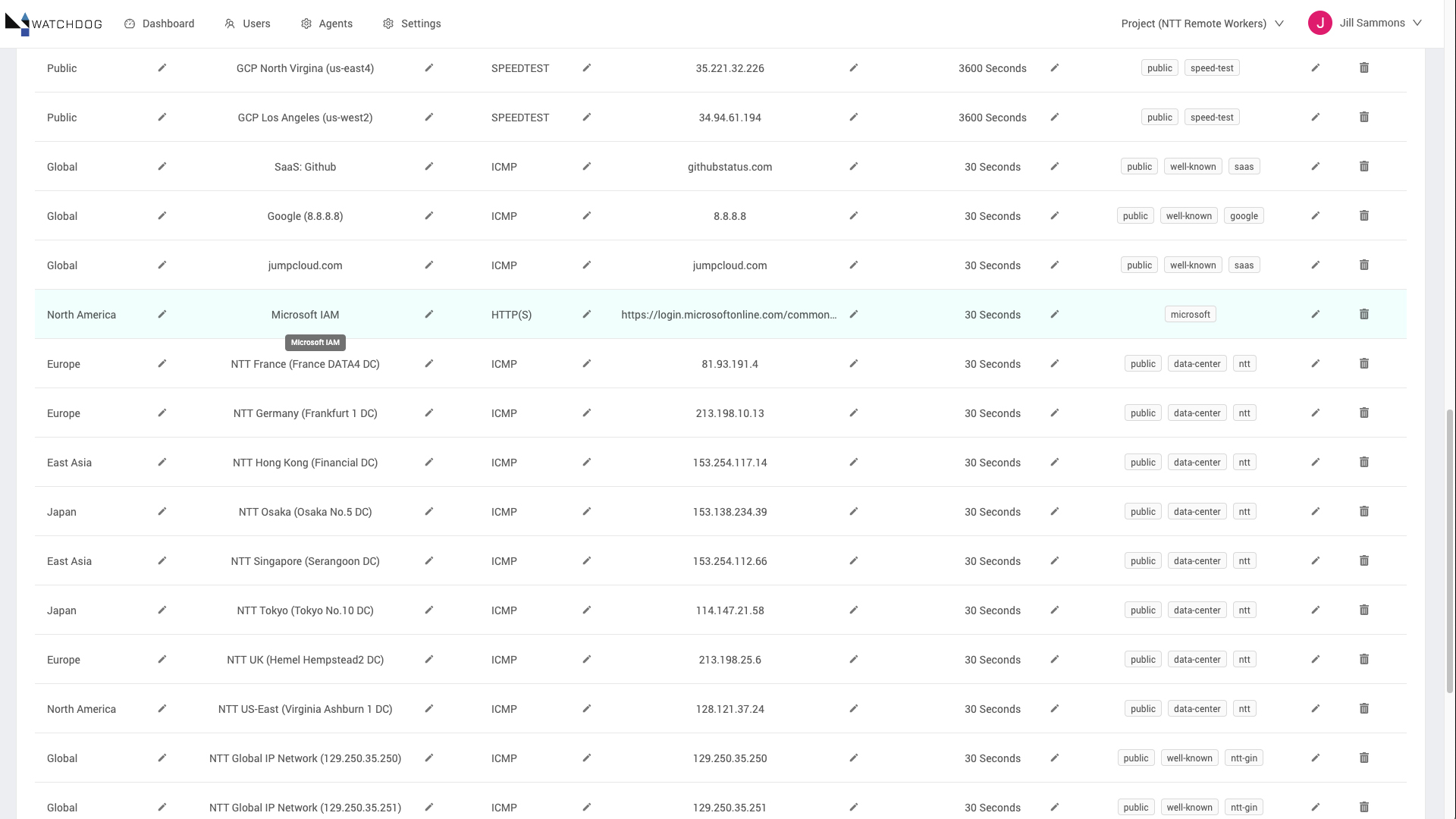Edit the SPEEDTEST type for GCP Los Angeles
This screenshot has height=819, width=1456.
pos(587,117)
